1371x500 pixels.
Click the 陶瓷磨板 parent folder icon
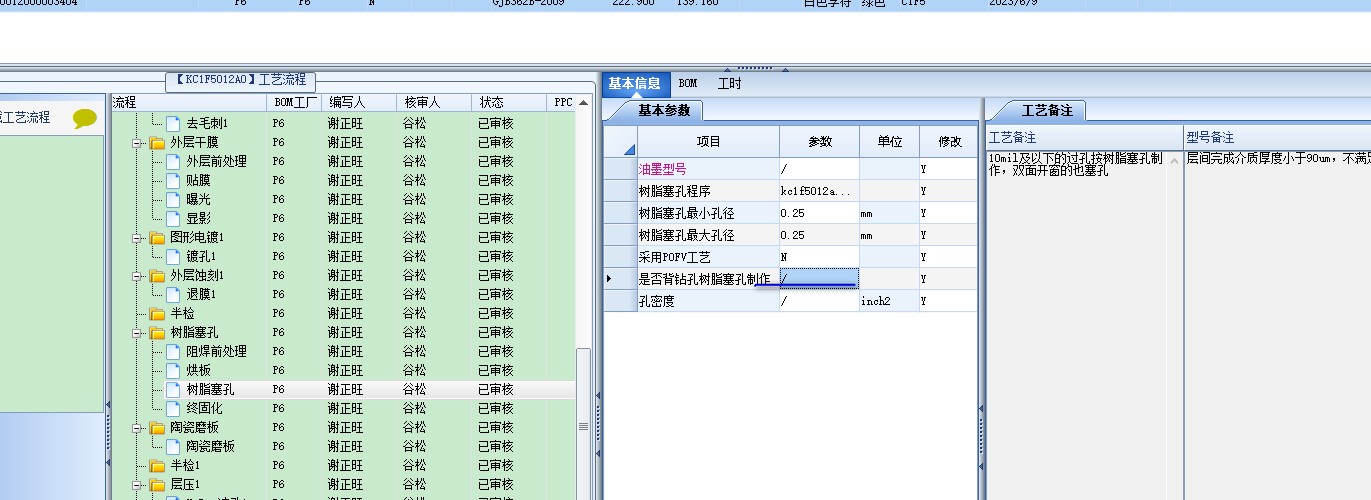click(x=157, y=427)
